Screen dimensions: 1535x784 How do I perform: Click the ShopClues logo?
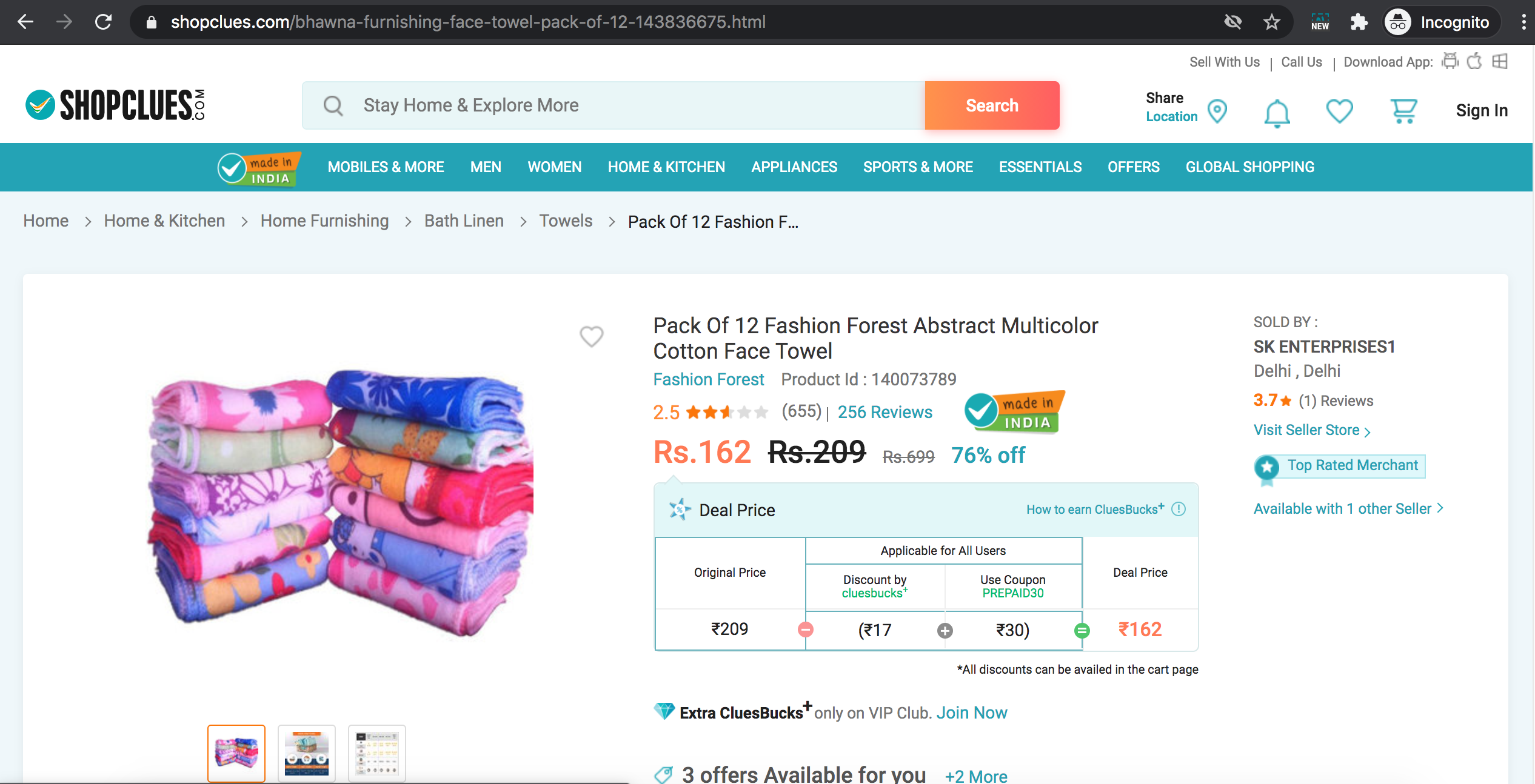pos(115,105)
